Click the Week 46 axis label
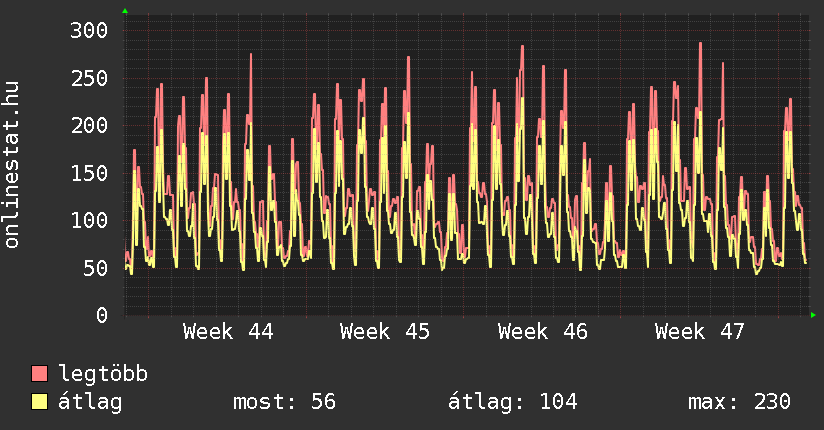 (x=543, y=332)
